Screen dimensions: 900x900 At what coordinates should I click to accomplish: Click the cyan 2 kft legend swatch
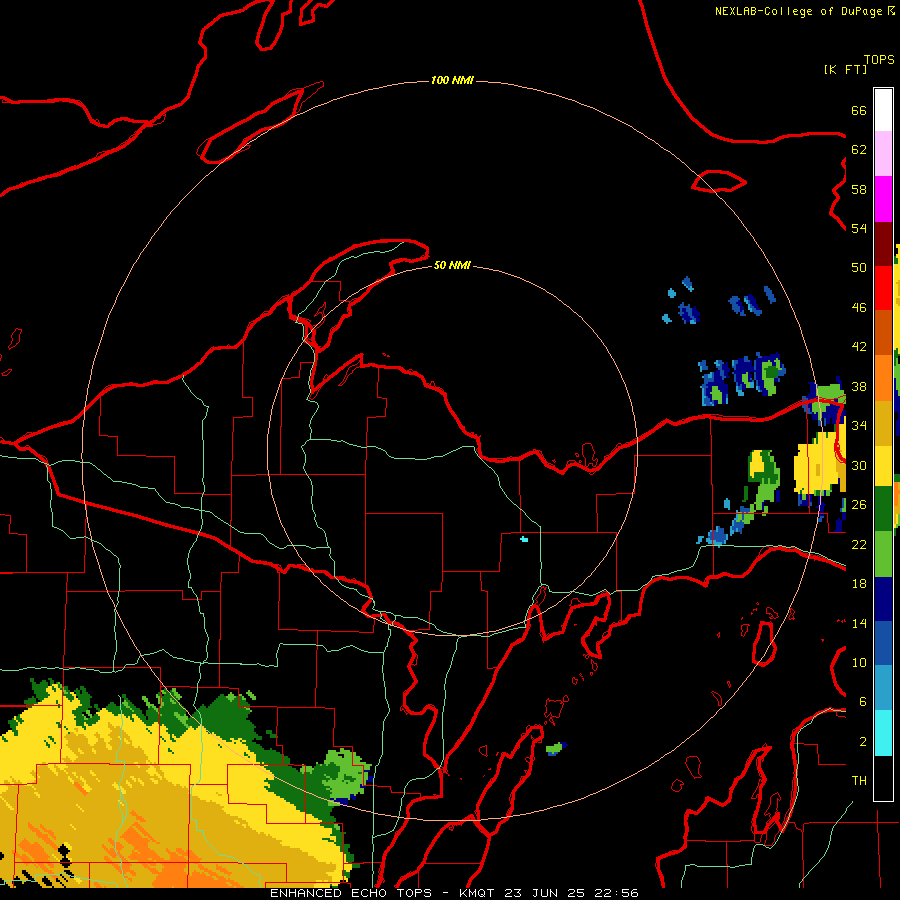(883, 733)
